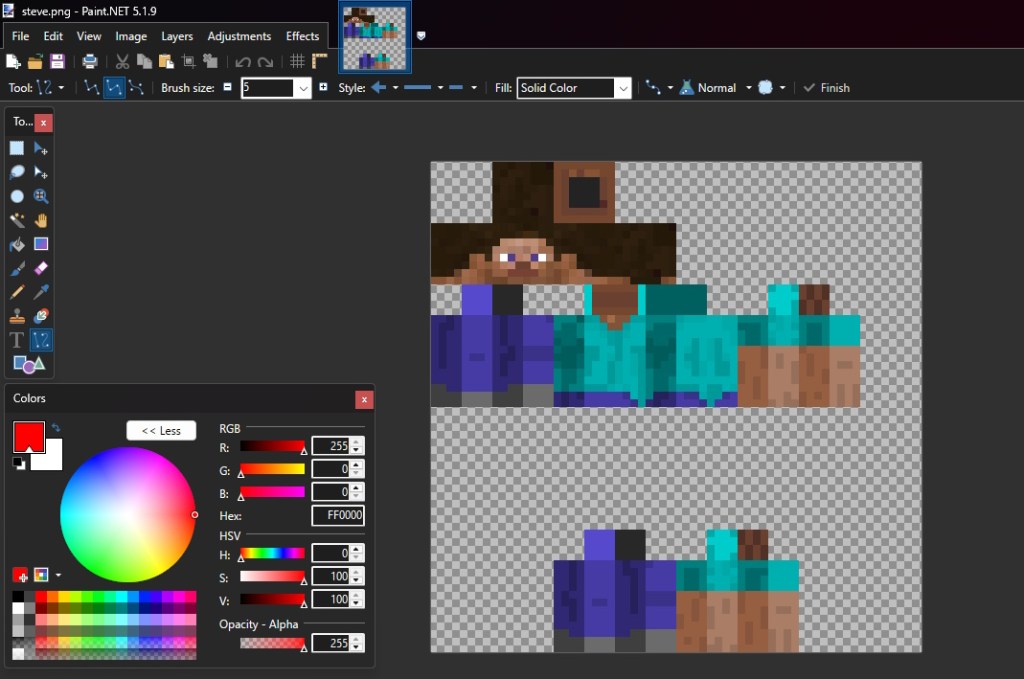Screen dimensions: 1024x679
Task: Enable the Spline curve mode
Action: [135, 87]
